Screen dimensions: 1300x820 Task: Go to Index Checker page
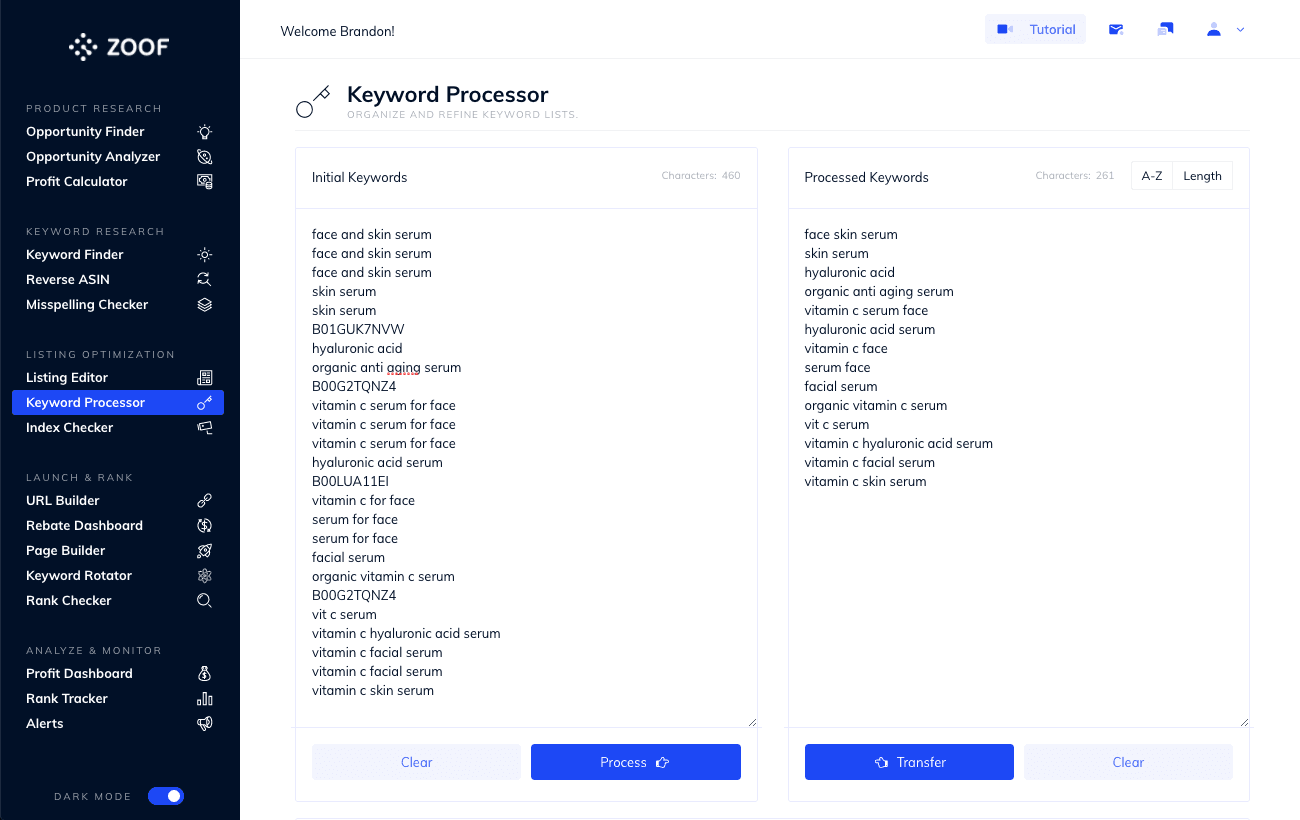click(70, 428)
